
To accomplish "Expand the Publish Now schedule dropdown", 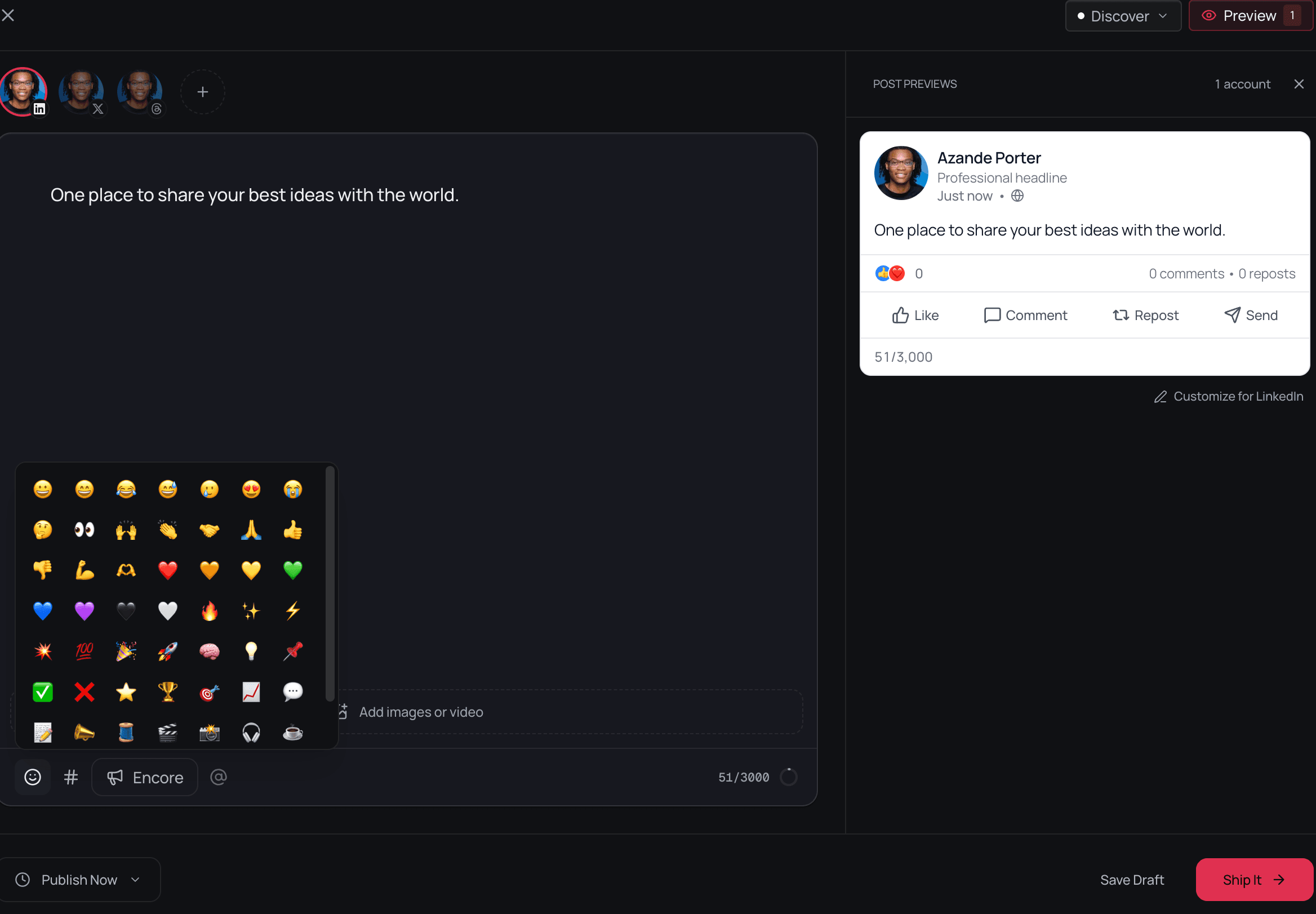I will point(79,879).
